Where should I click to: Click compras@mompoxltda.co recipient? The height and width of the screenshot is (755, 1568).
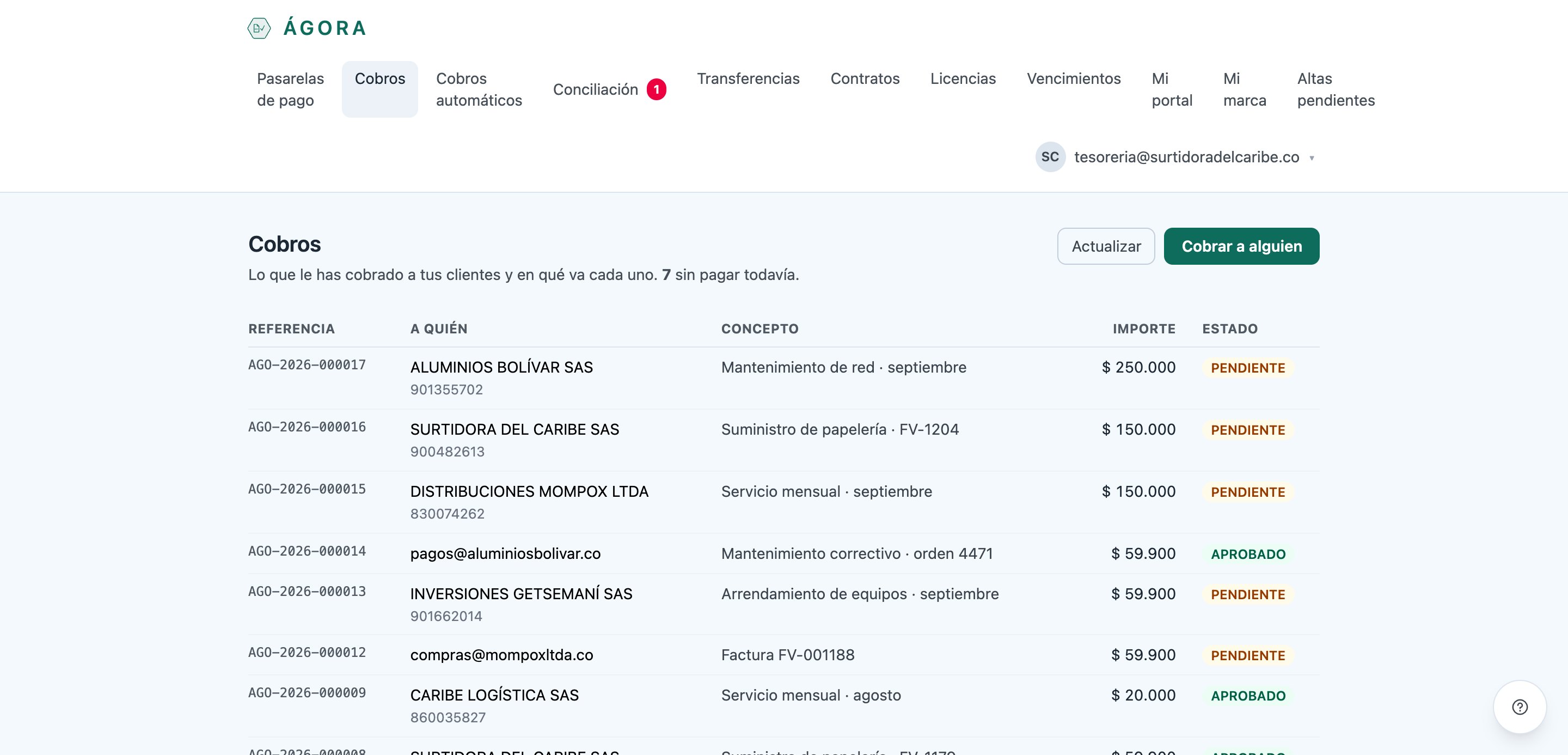point(501,655)
